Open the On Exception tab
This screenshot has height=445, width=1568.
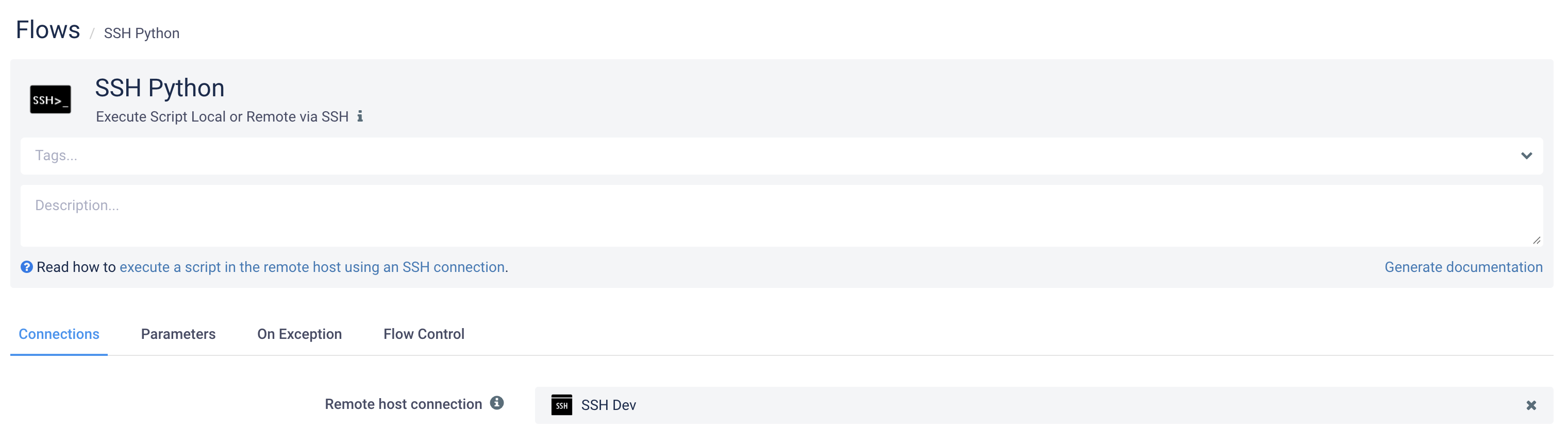pyautogui.click(x=299, y=334)
